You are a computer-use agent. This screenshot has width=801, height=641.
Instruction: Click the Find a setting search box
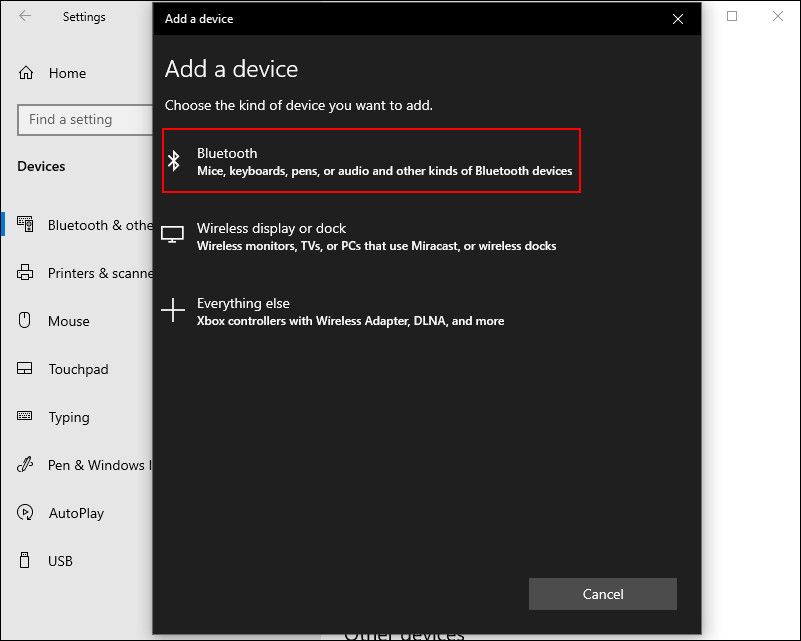pyautogui.click(x=84, y=120)
